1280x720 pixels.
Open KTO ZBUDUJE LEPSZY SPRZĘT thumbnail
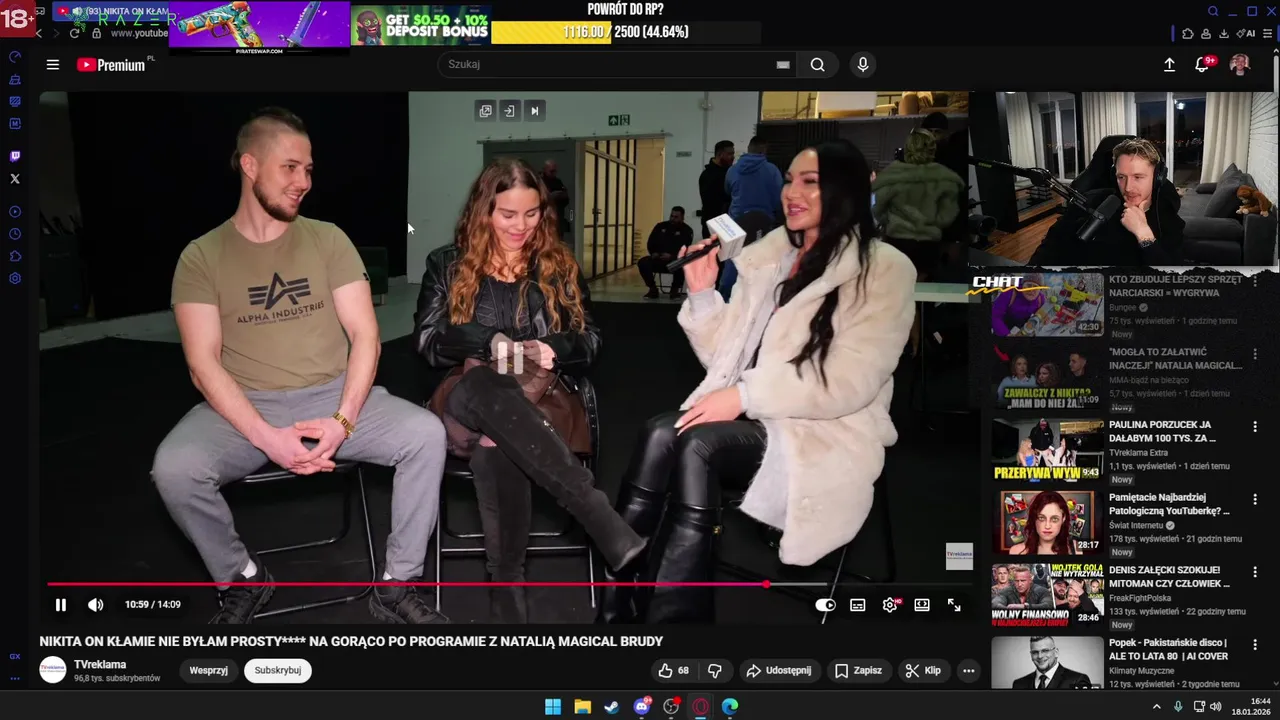[x=1047, y=304]
